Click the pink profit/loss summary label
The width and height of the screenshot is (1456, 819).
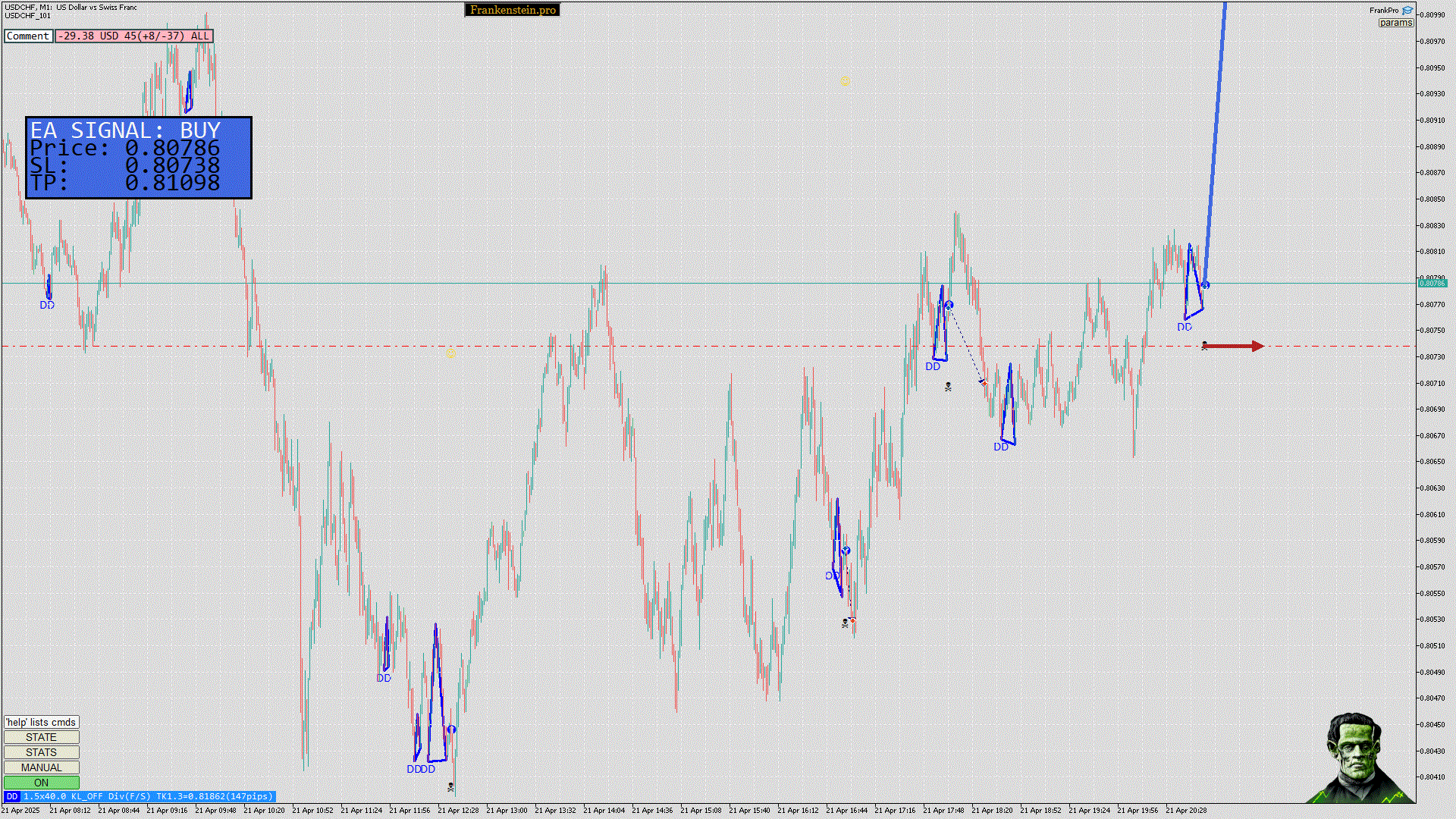coord(133,36)
